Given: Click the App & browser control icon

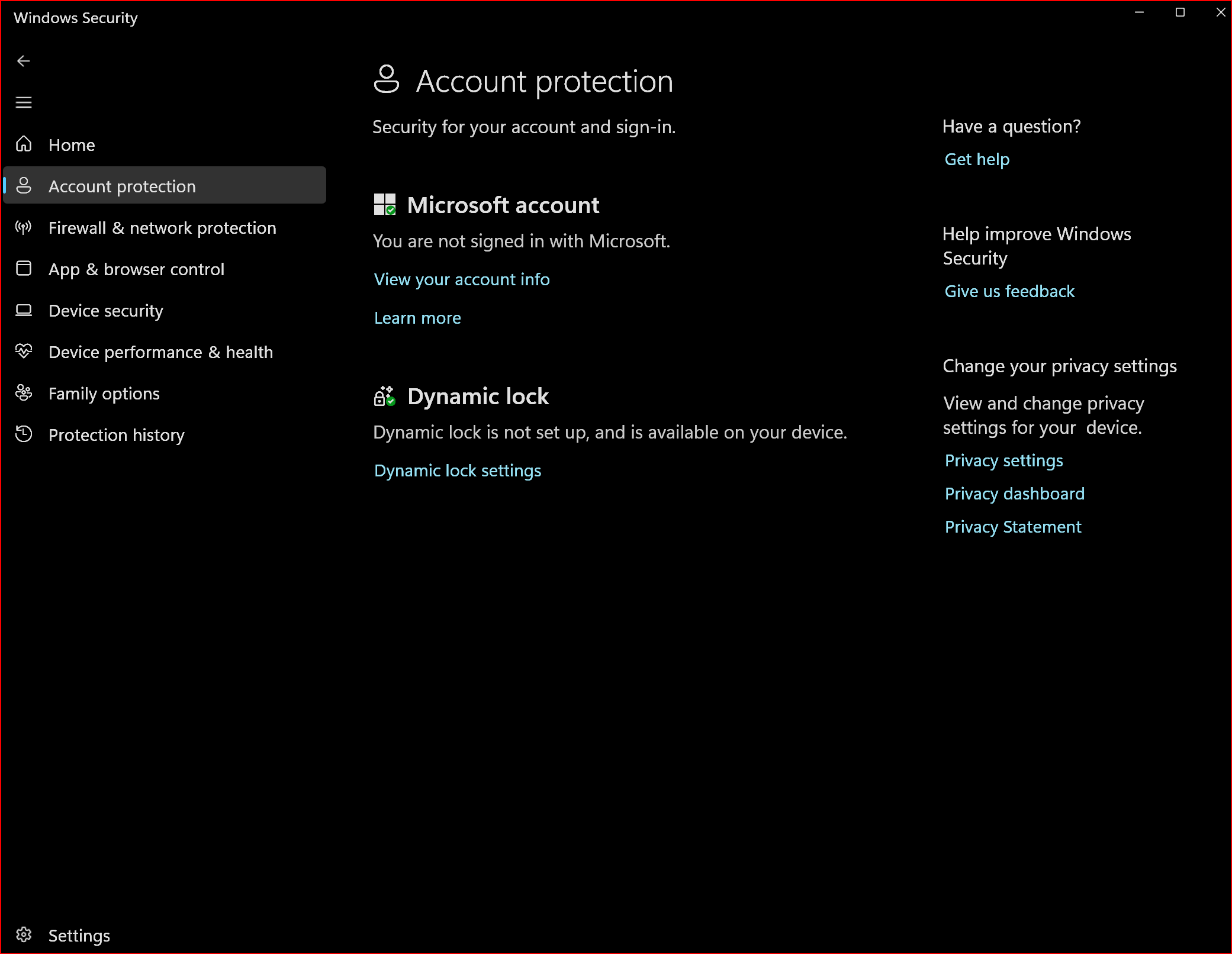Looking at the screenshot, I should pos(24,269).
